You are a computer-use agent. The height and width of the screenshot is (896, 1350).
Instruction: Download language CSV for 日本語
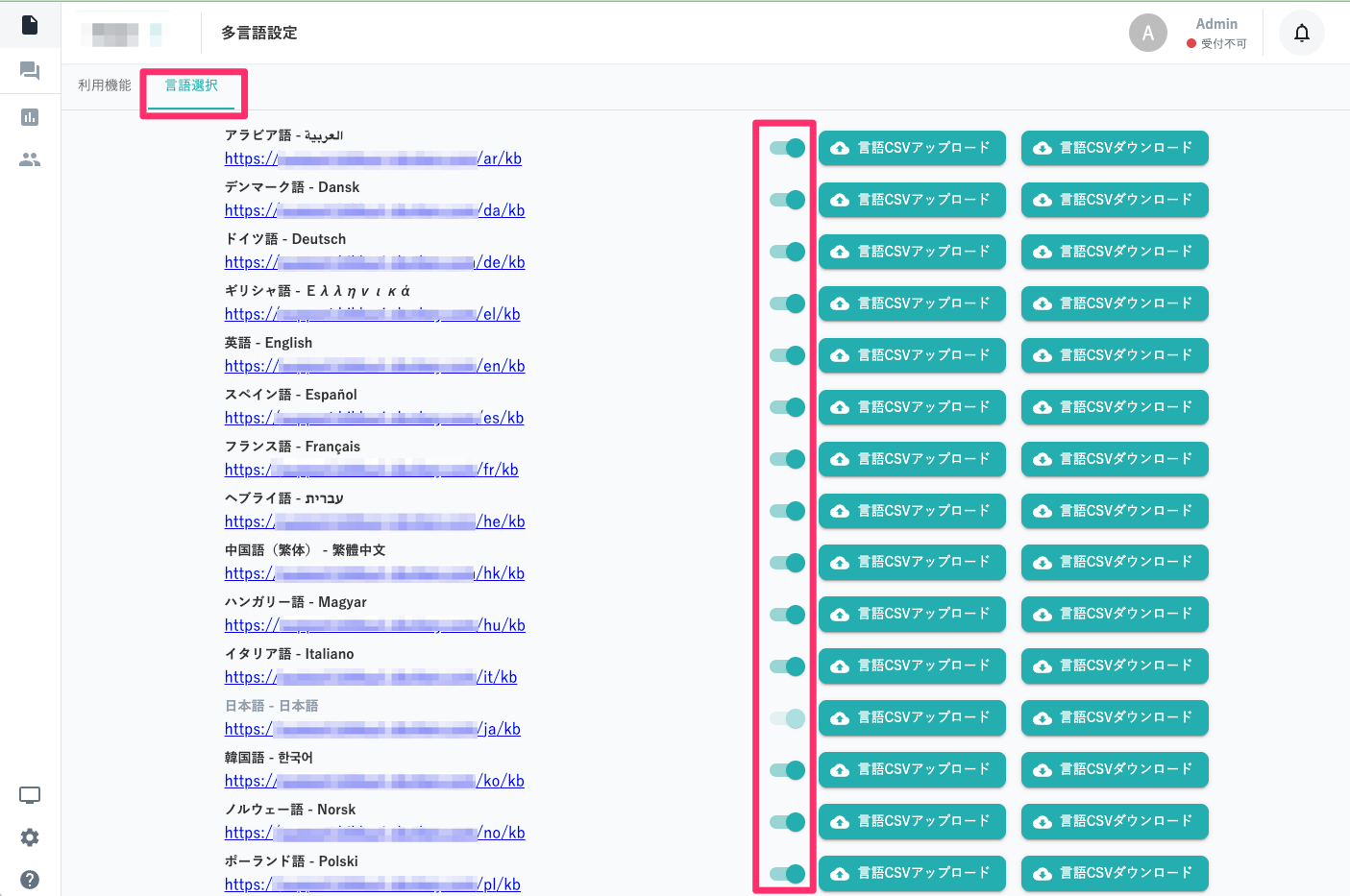(1115, 718)
